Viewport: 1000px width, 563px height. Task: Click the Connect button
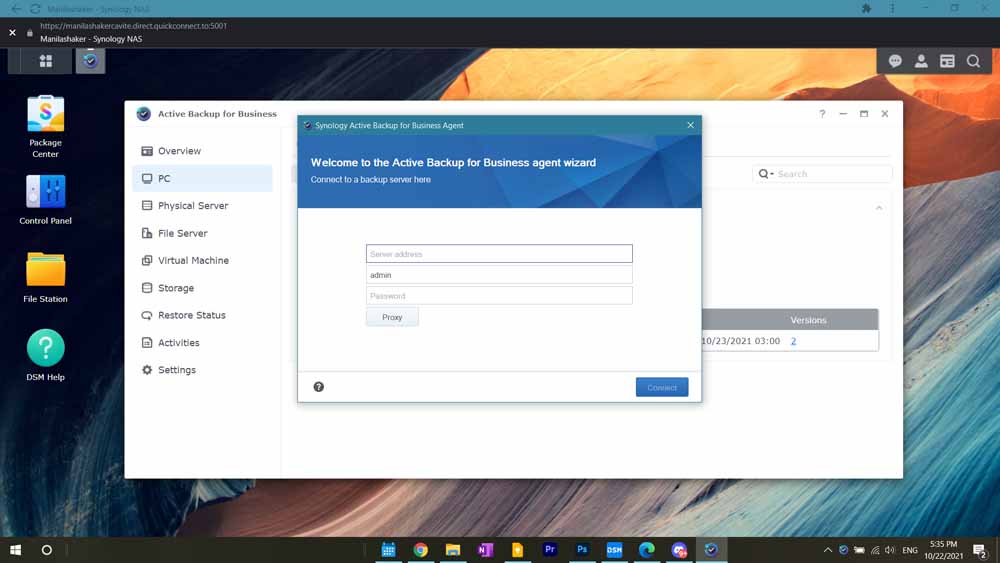click(x=662, y=387)
